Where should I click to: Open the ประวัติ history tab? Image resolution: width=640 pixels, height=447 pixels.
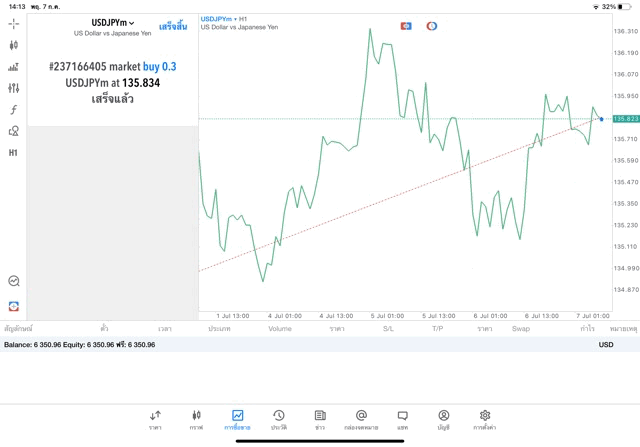click(279, 420)
